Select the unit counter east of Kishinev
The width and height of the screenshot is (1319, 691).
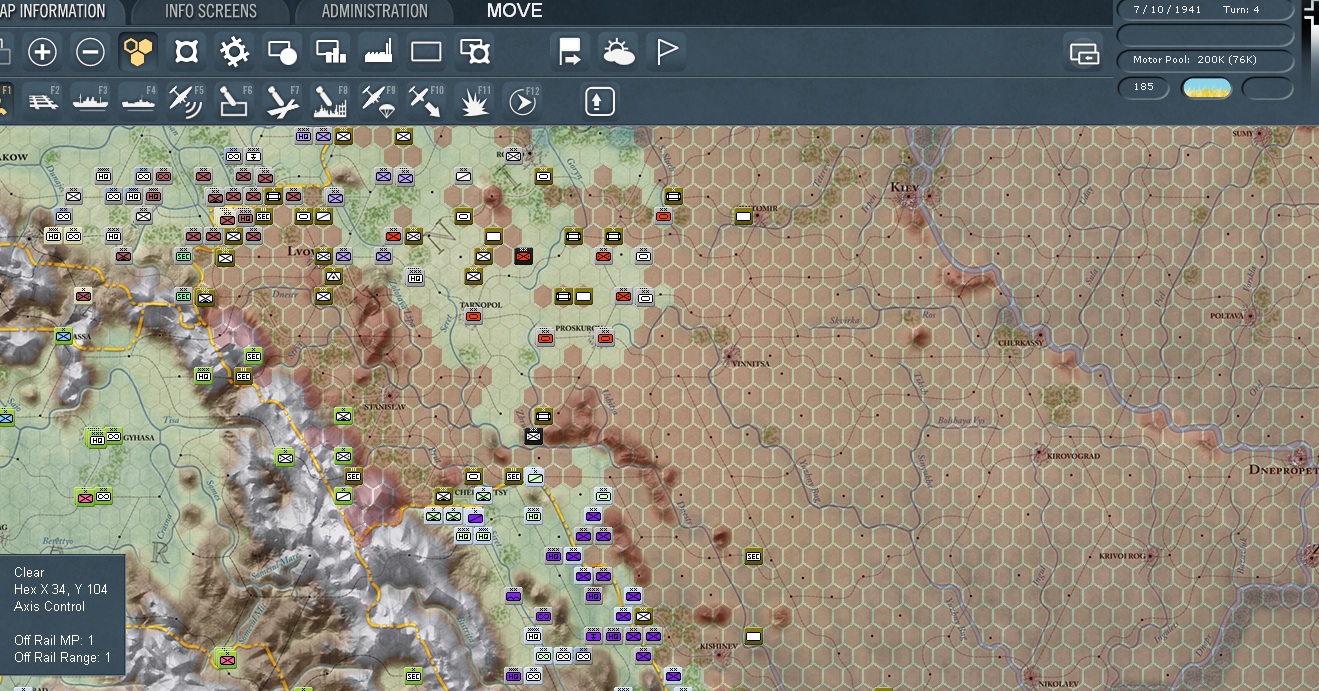(x=754, y=636)
